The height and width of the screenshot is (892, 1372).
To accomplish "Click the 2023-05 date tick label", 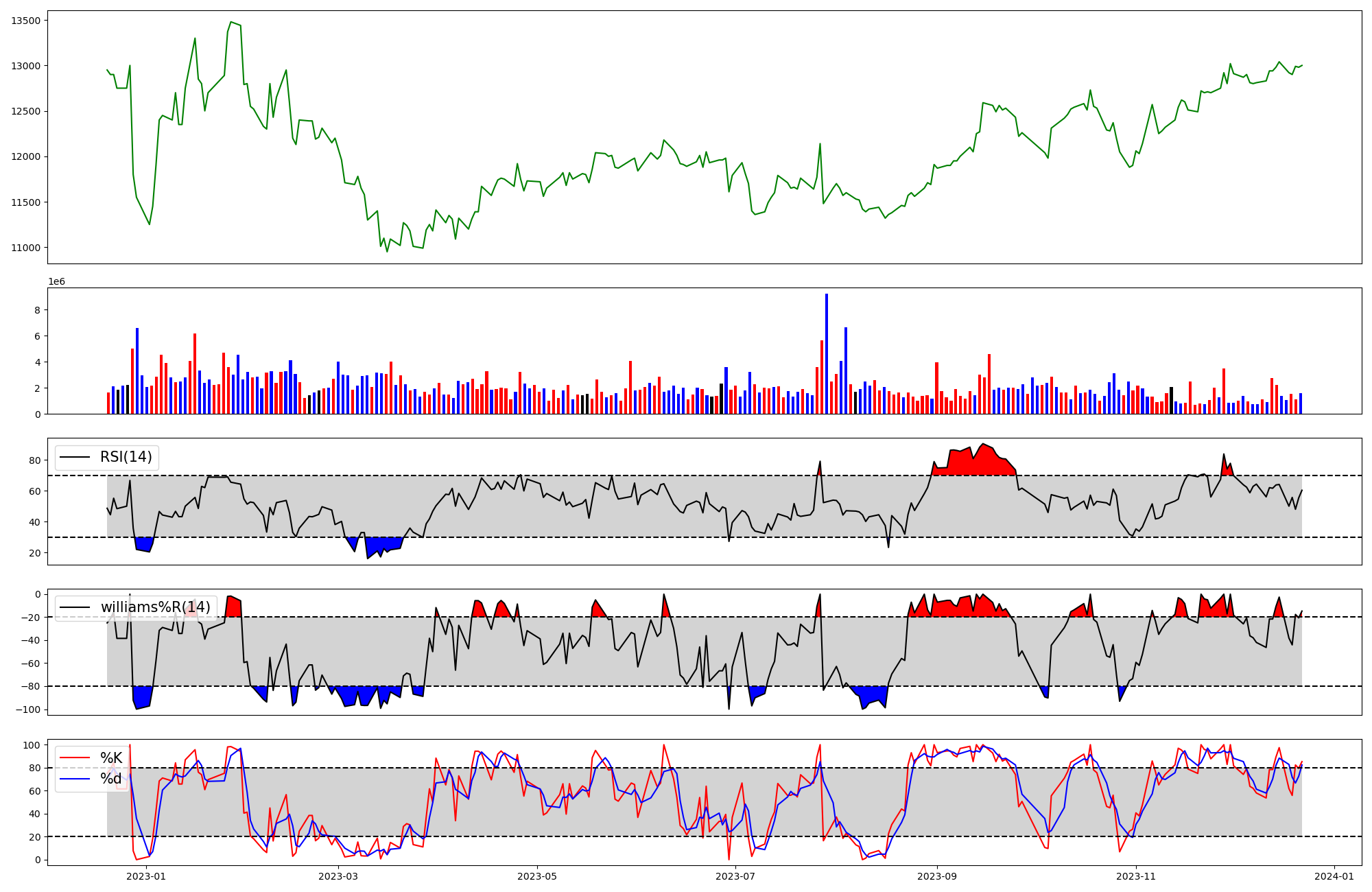I will tap(536, 876).
